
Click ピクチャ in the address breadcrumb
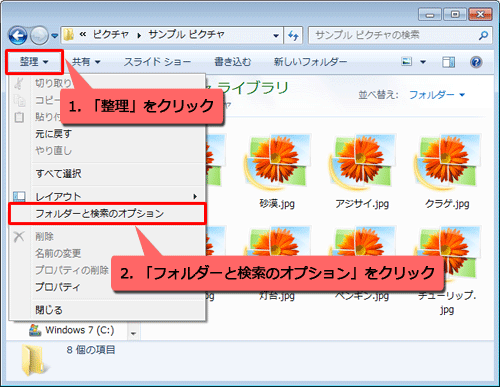point(111,35)
